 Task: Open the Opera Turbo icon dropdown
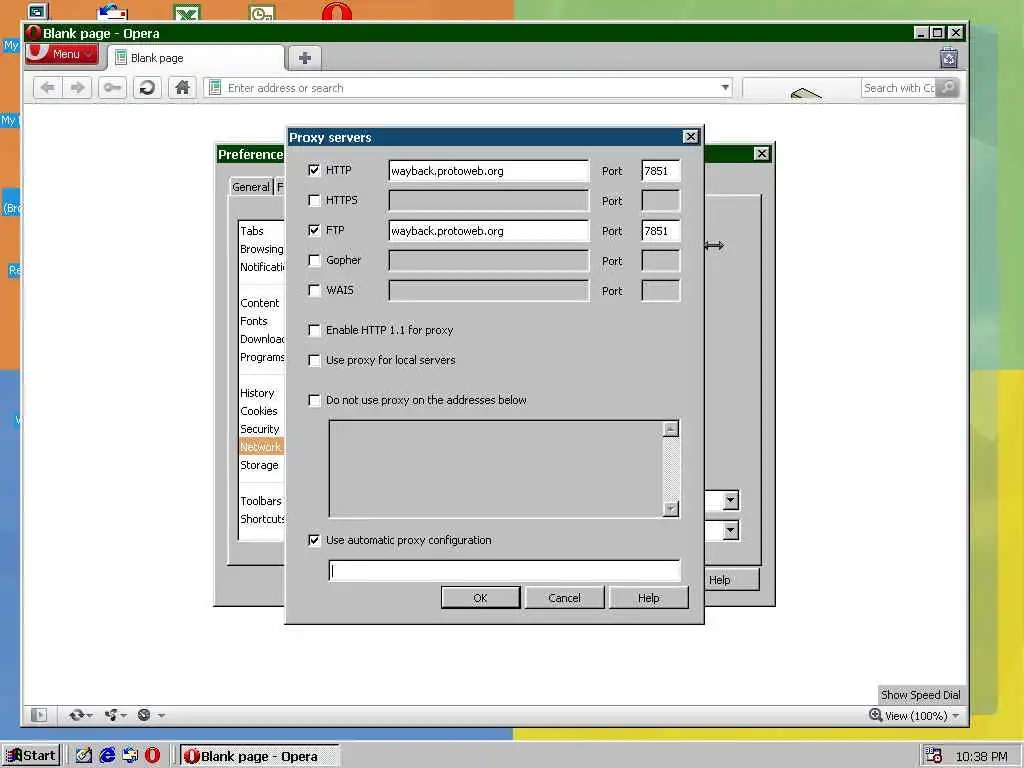(150, 715)
